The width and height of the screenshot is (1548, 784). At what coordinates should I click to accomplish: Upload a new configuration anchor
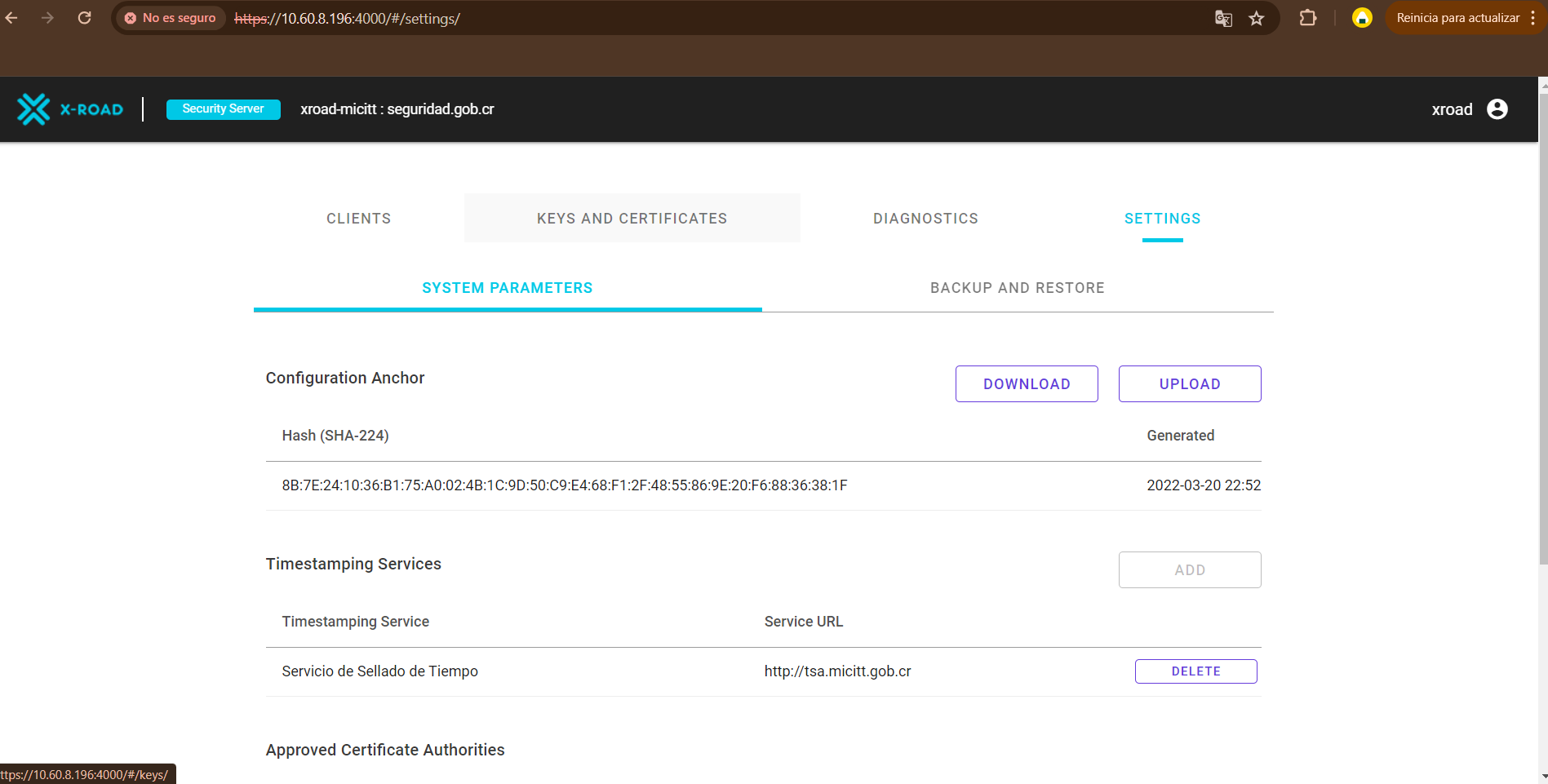[1190, 384]
